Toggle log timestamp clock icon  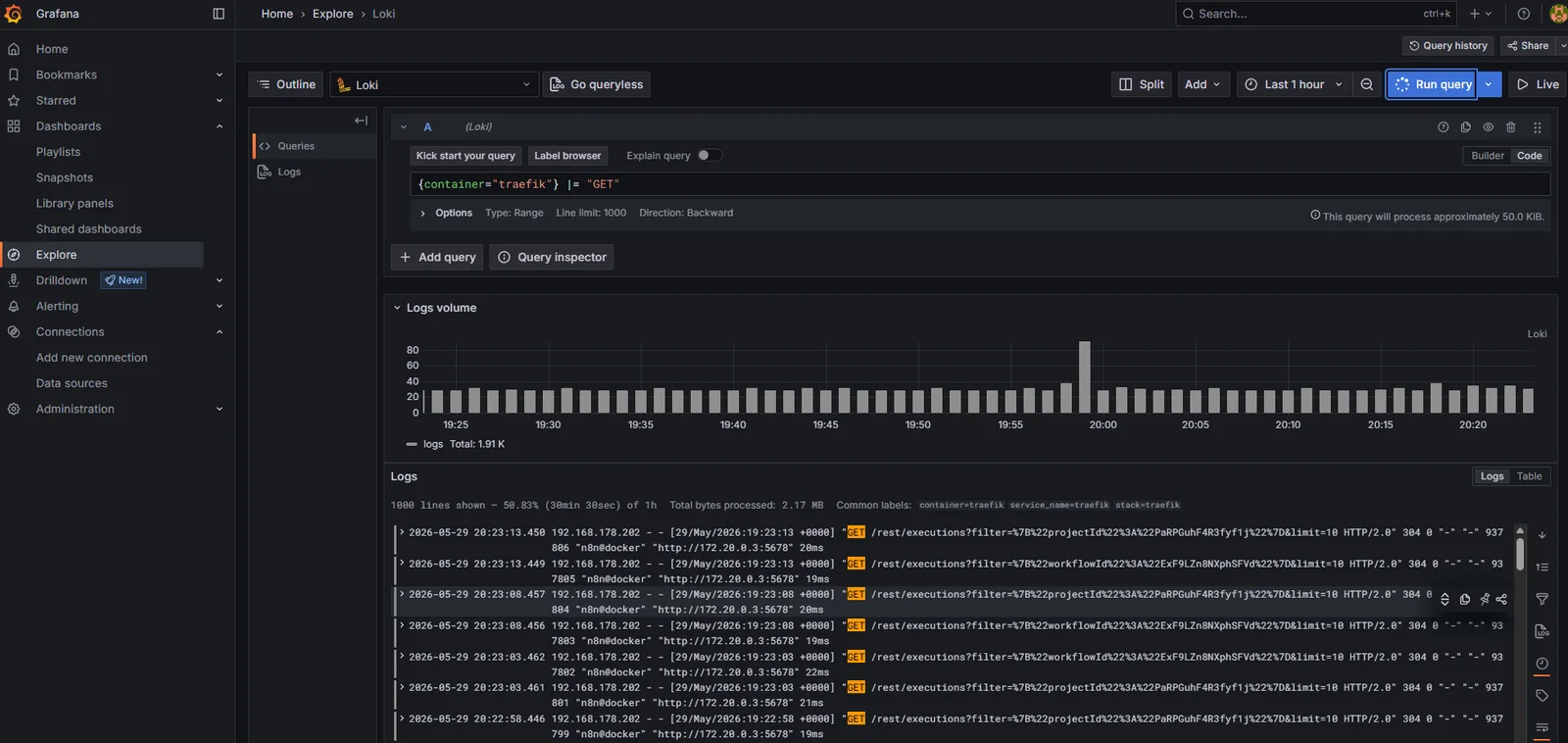tap(1542, 664)
